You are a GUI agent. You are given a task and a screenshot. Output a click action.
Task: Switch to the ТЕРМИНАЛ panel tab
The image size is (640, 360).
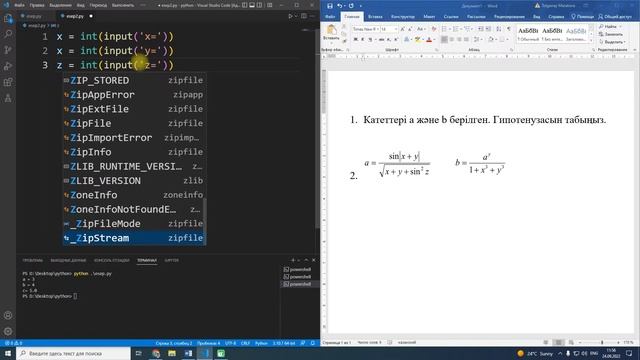click(x=147, y=260)
